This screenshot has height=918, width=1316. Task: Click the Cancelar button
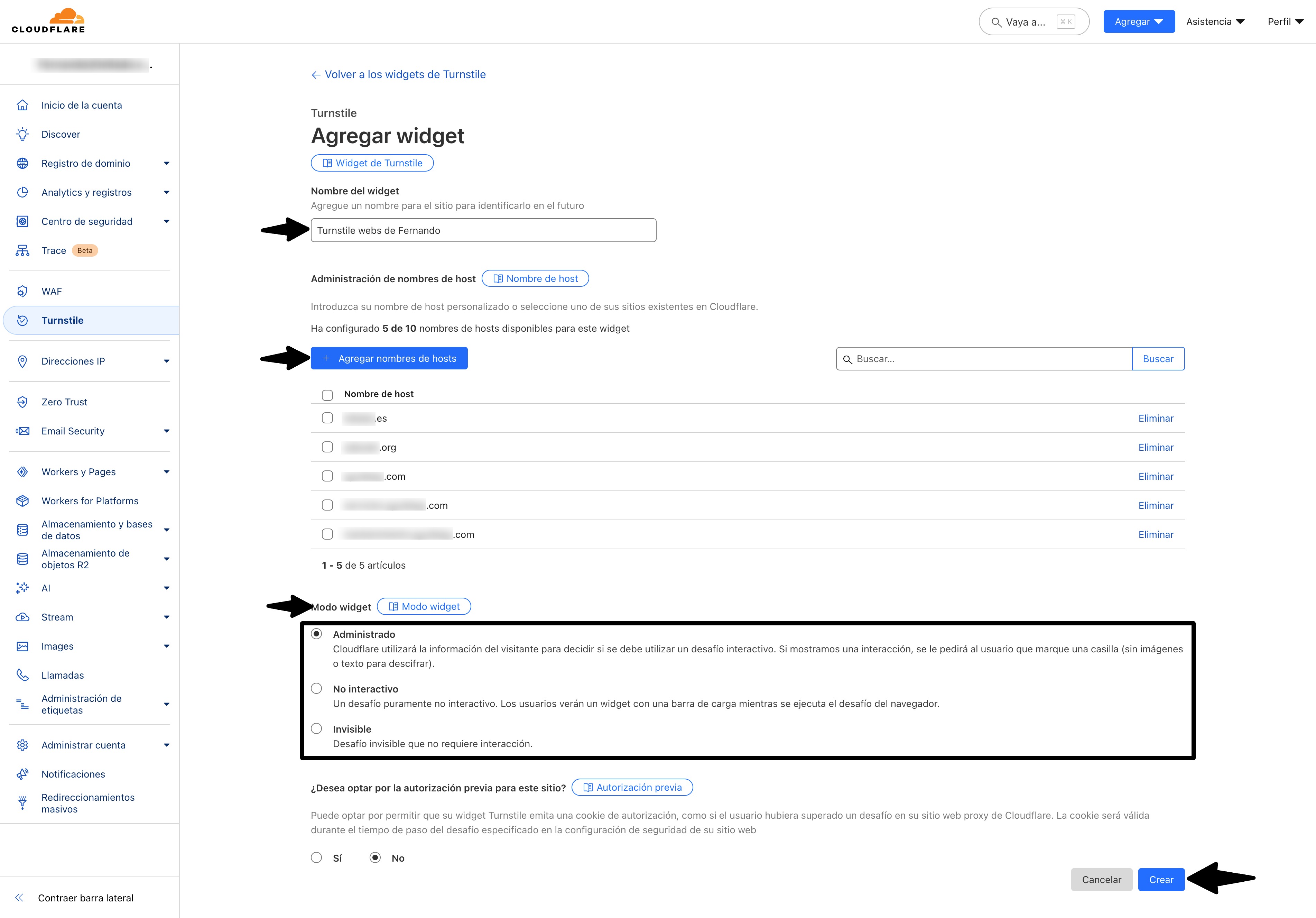pyautogui.click(x=1102, y=880)
